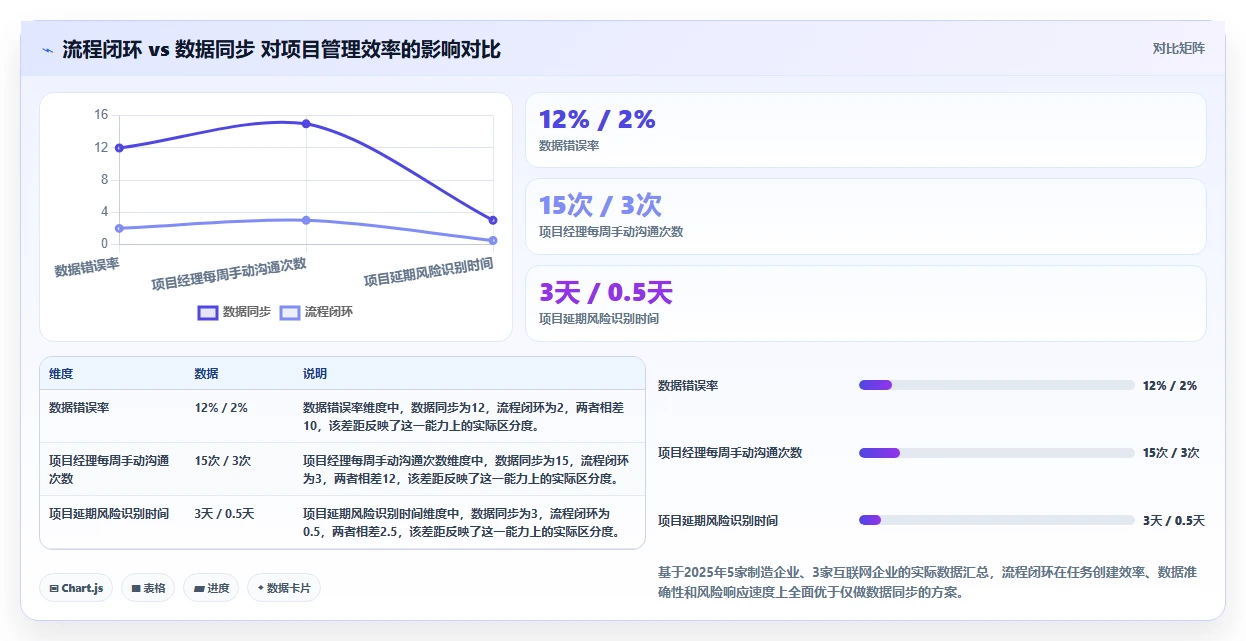Select the Chart.js chip
The height and width of the screenshot is (641, 1246).
point(77,588)
